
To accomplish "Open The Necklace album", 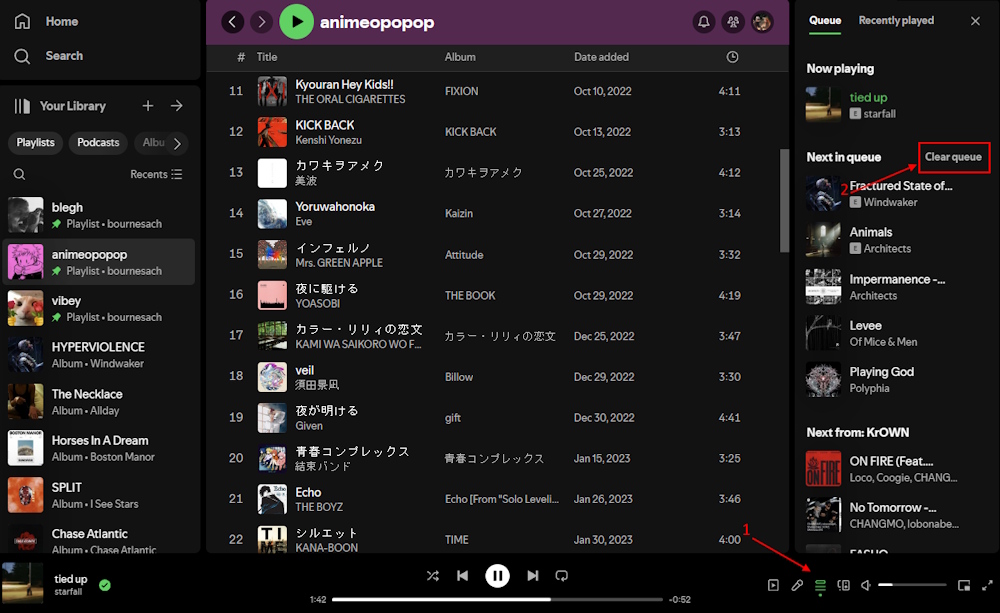I will 99,402.
